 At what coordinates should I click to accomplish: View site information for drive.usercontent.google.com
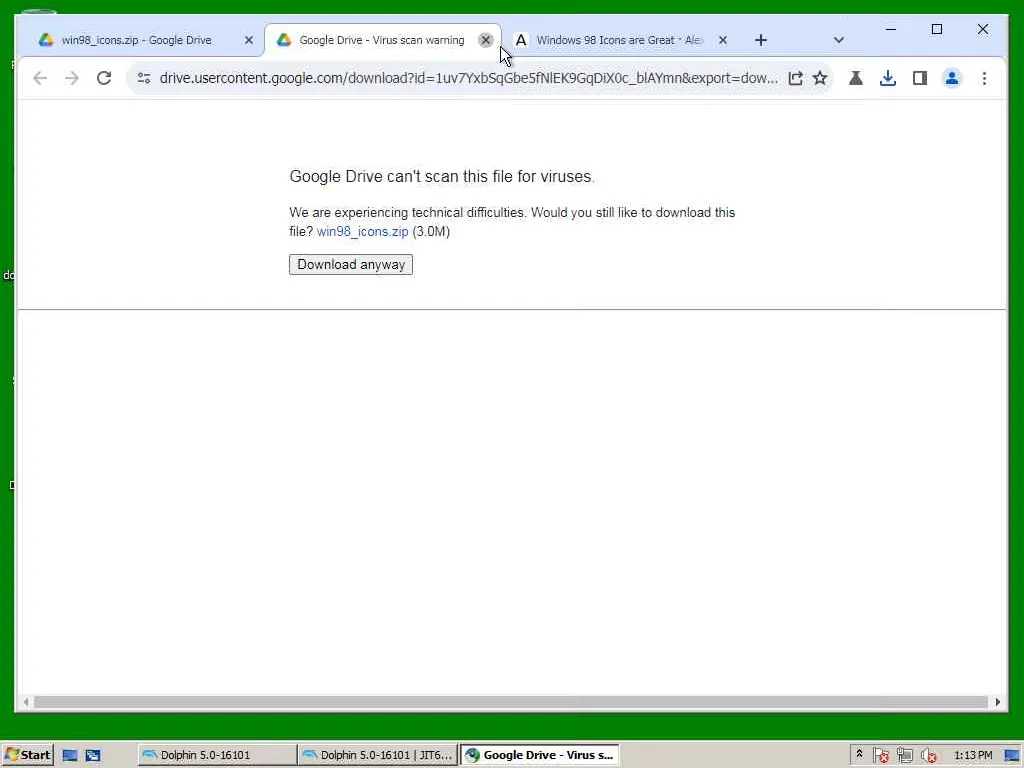coord(144,78)
